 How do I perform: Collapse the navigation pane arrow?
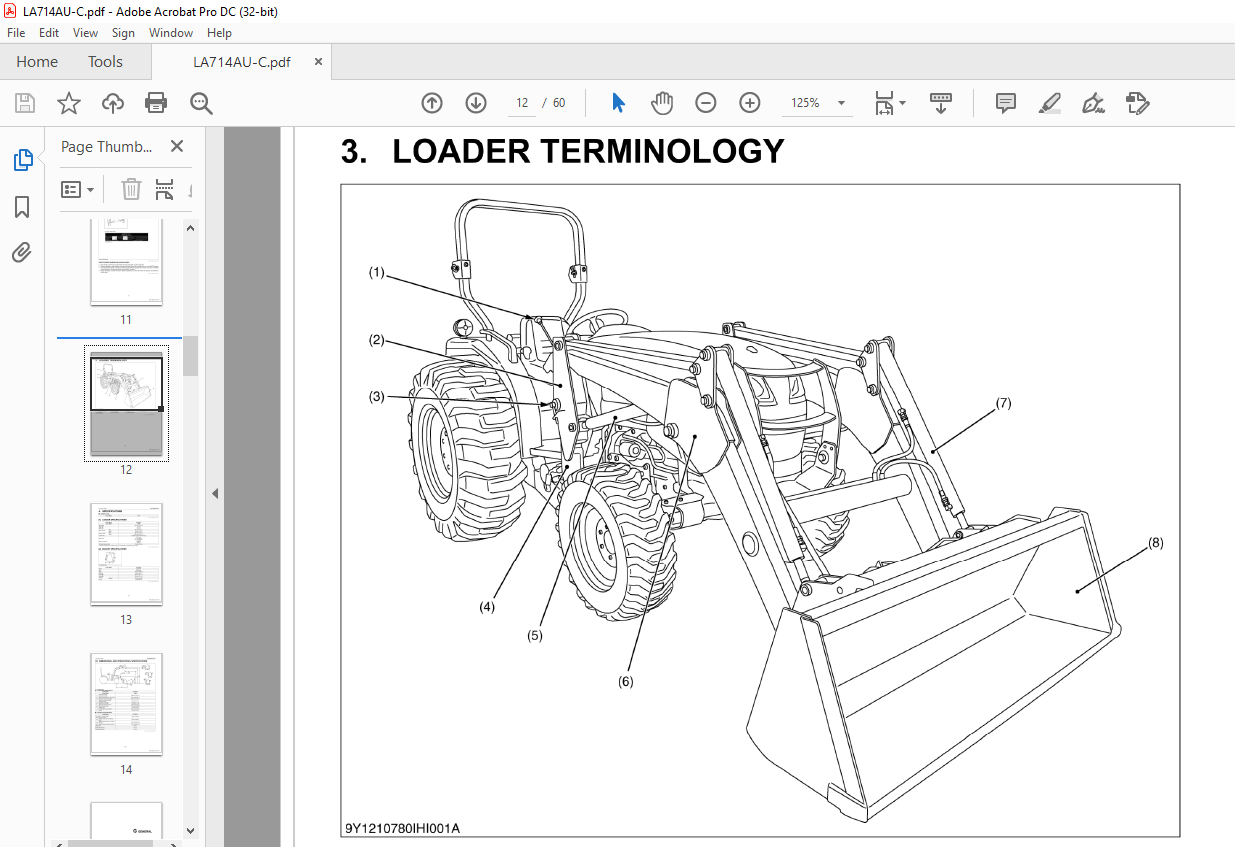(x=214, y=493)
